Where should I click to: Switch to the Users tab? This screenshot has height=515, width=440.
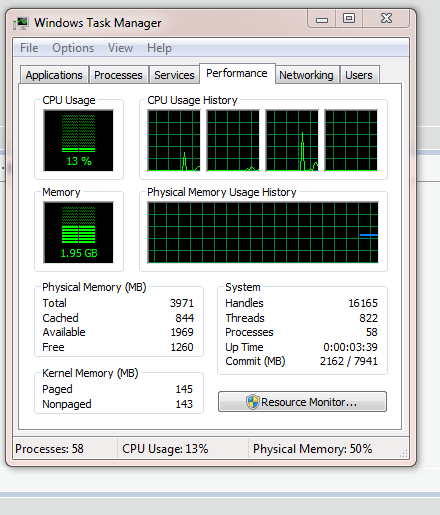click(359, 75)
